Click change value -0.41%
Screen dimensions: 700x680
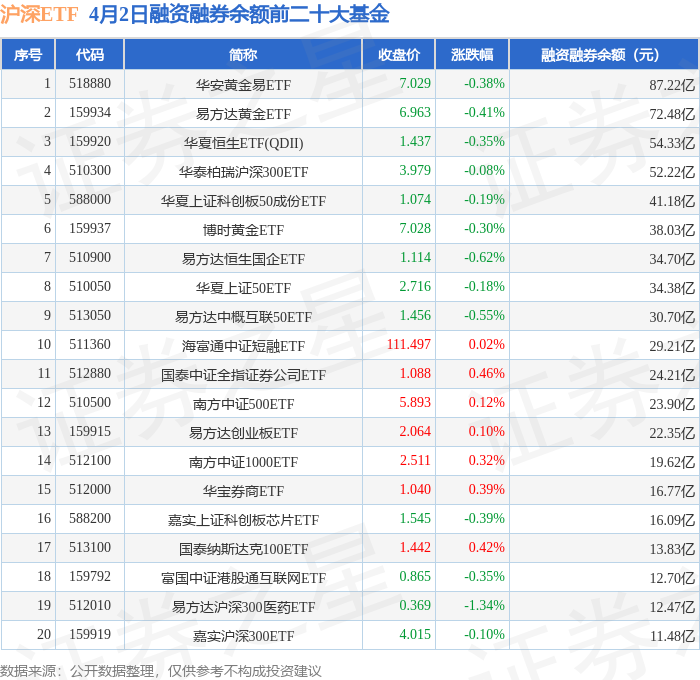[484, 113]
